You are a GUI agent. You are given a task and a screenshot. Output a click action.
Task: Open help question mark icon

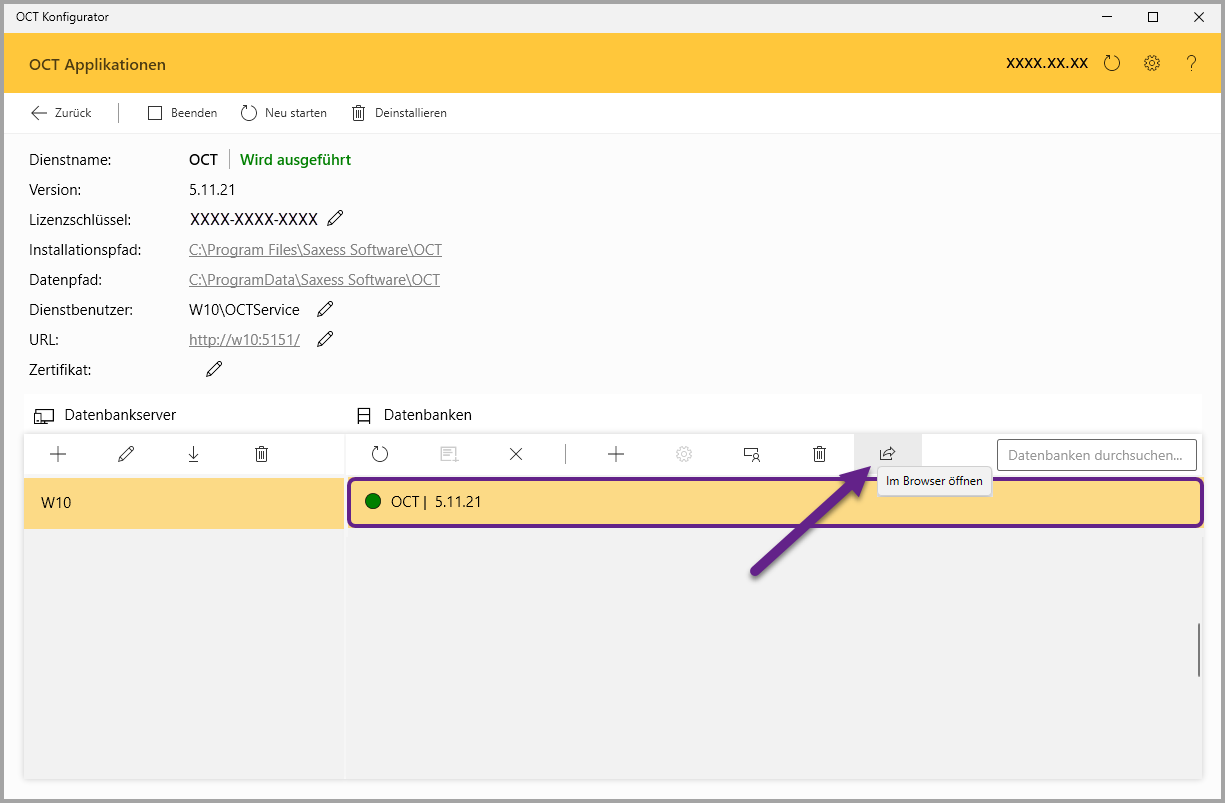tap(1191, 63)
